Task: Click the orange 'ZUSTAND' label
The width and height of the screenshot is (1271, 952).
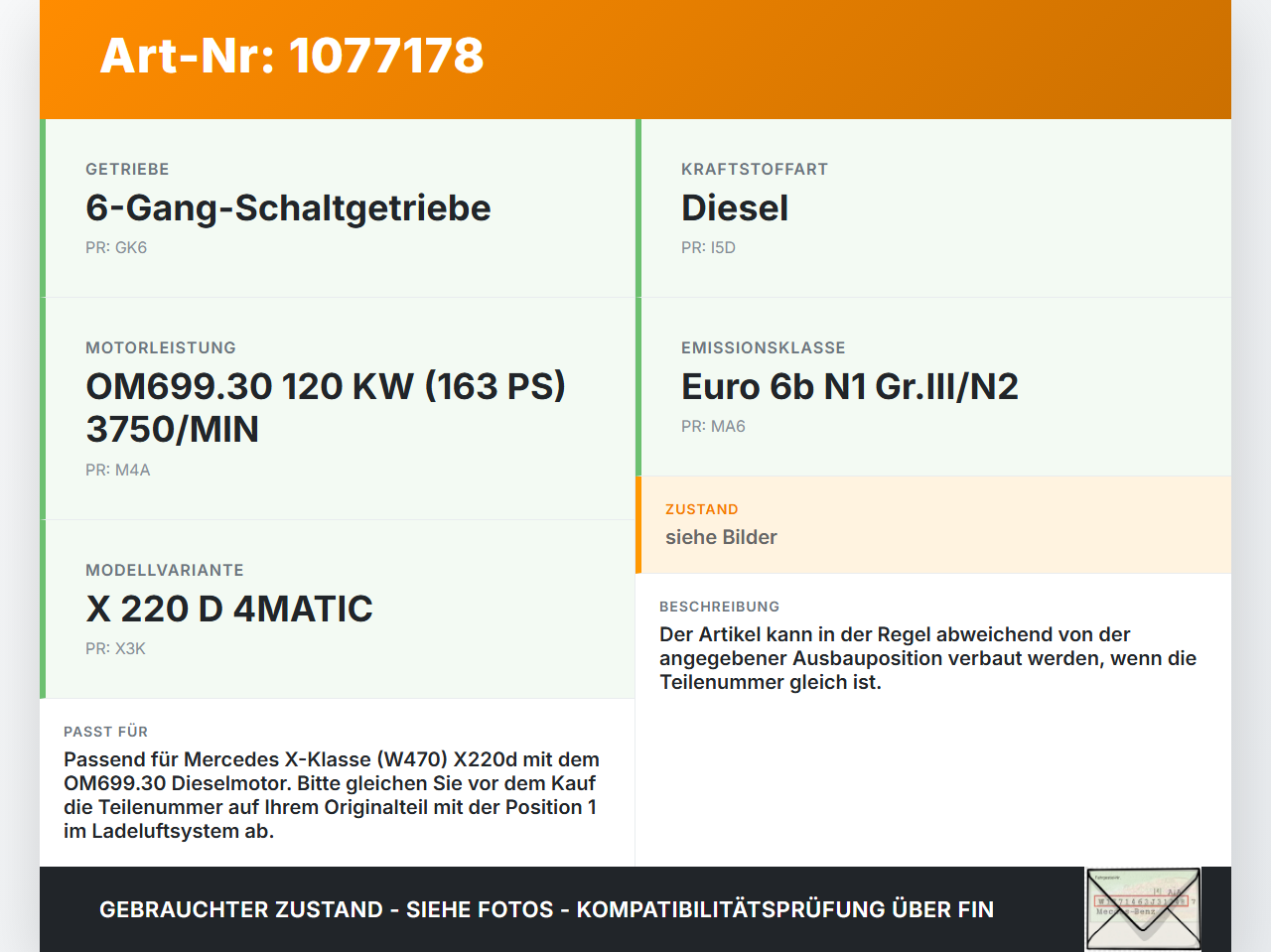Action: click(702, 509)
